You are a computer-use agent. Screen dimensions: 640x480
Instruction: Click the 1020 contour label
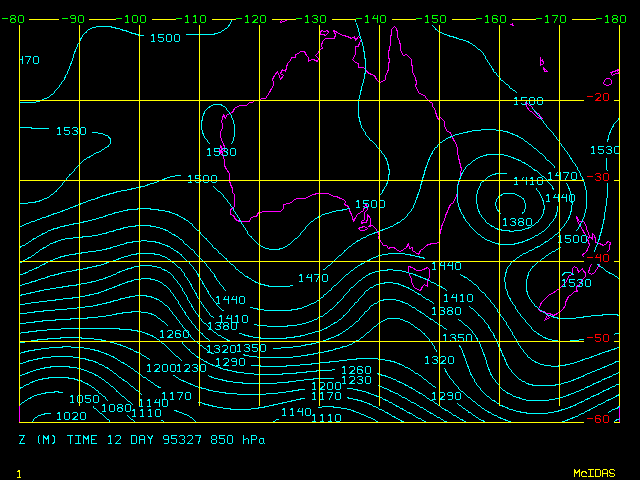pyautogui.click(x=71, y=416)
